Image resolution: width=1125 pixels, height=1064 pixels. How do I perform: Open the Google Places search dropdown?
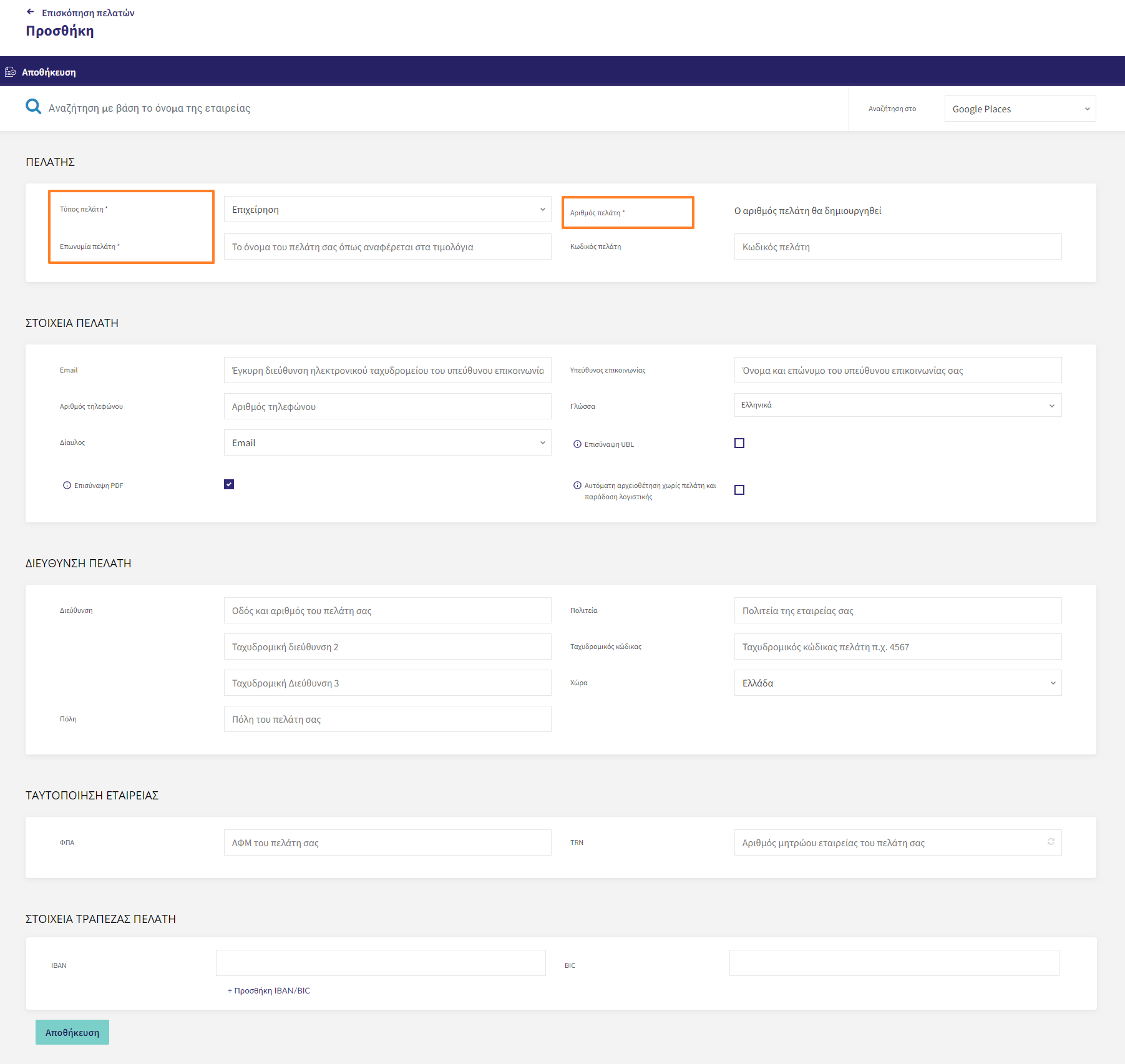[x=1020, y=109]
